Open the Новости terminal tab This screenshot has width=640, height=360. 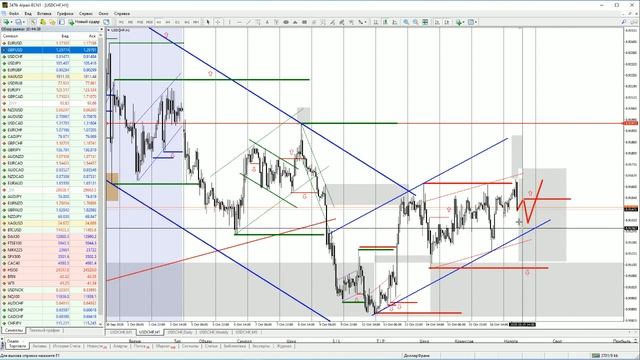point(97,346)
